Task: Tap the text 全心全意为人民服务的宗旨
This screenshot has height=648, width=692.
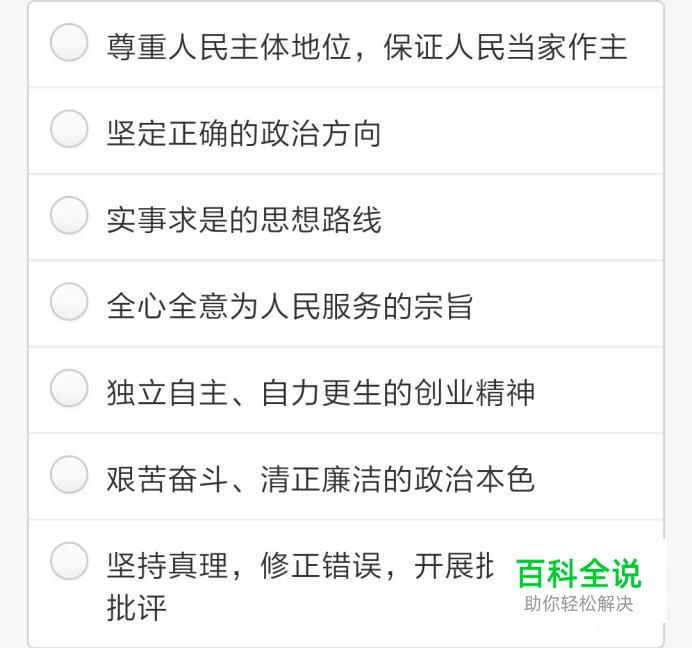Action: click(x=290, y=306)
